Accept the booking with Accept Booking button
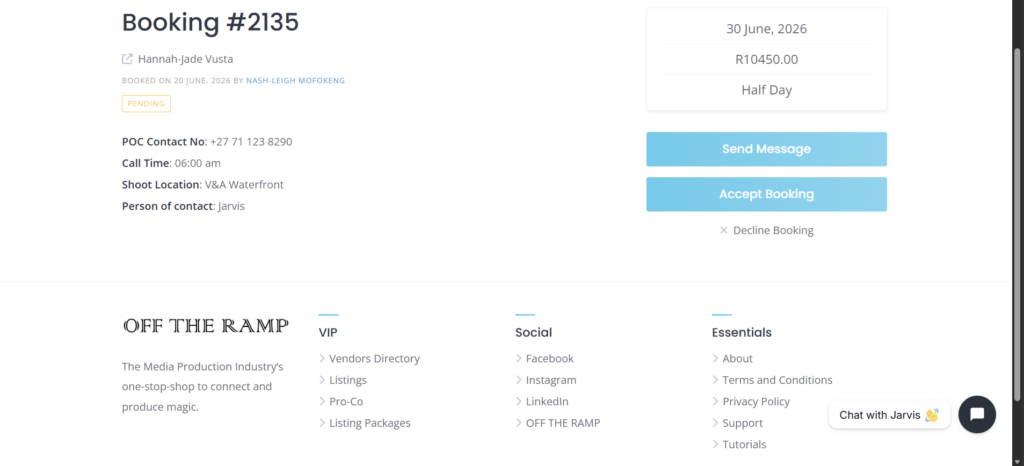This screenshot has width=1024, height=466. (x=767, y=194)
